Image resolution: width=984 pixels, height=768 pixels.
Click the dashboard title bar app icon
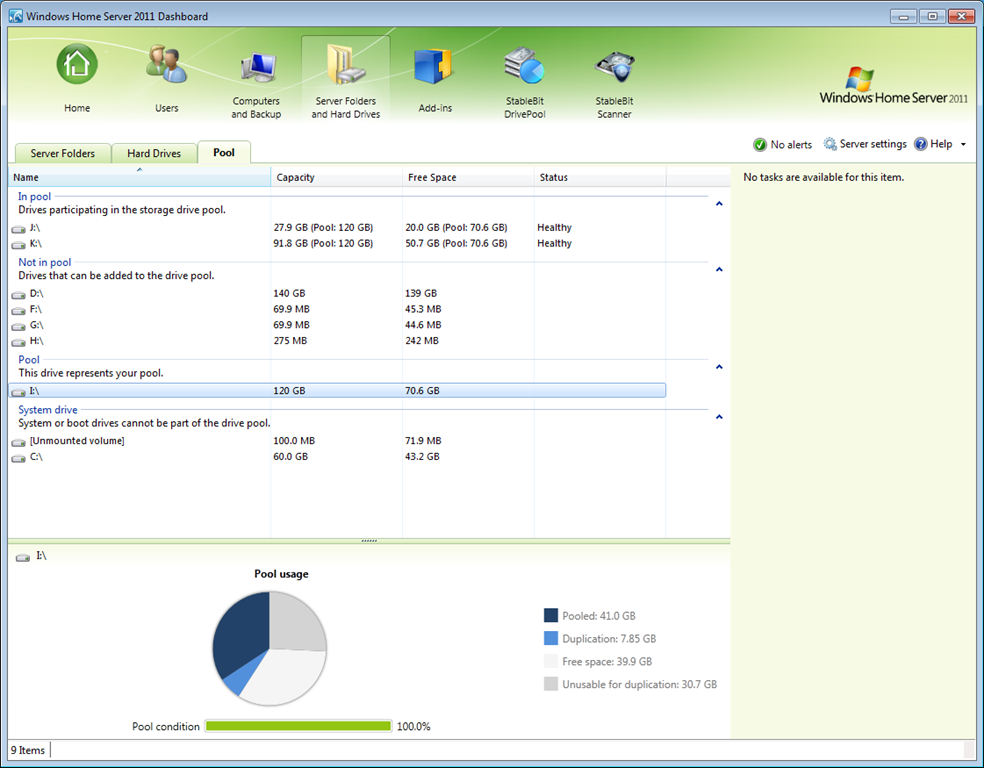pyautogui.click(x=16, y=16)
